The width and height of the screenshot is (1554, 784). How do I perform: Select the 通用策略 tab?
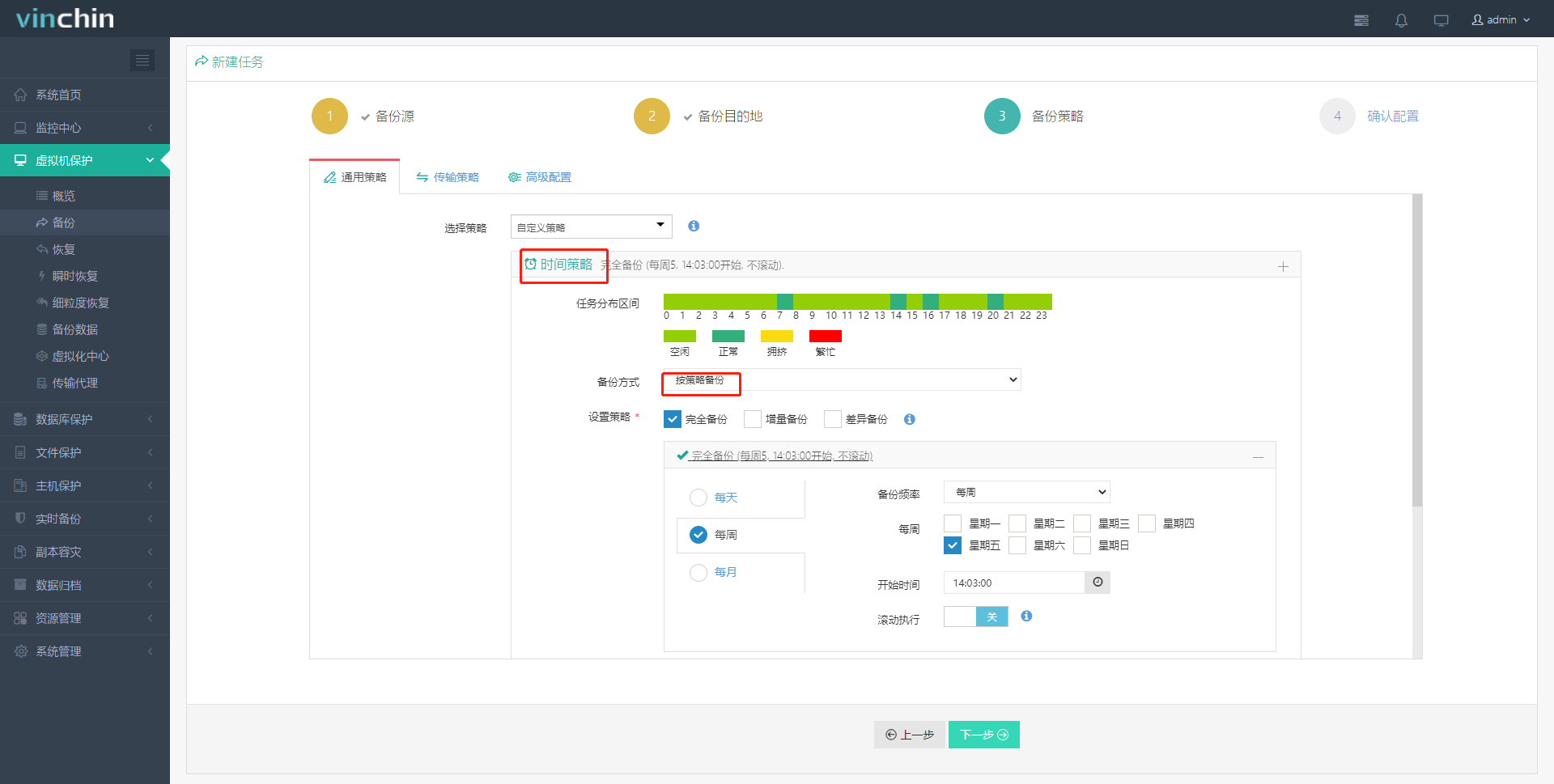[x=355, y=177]
